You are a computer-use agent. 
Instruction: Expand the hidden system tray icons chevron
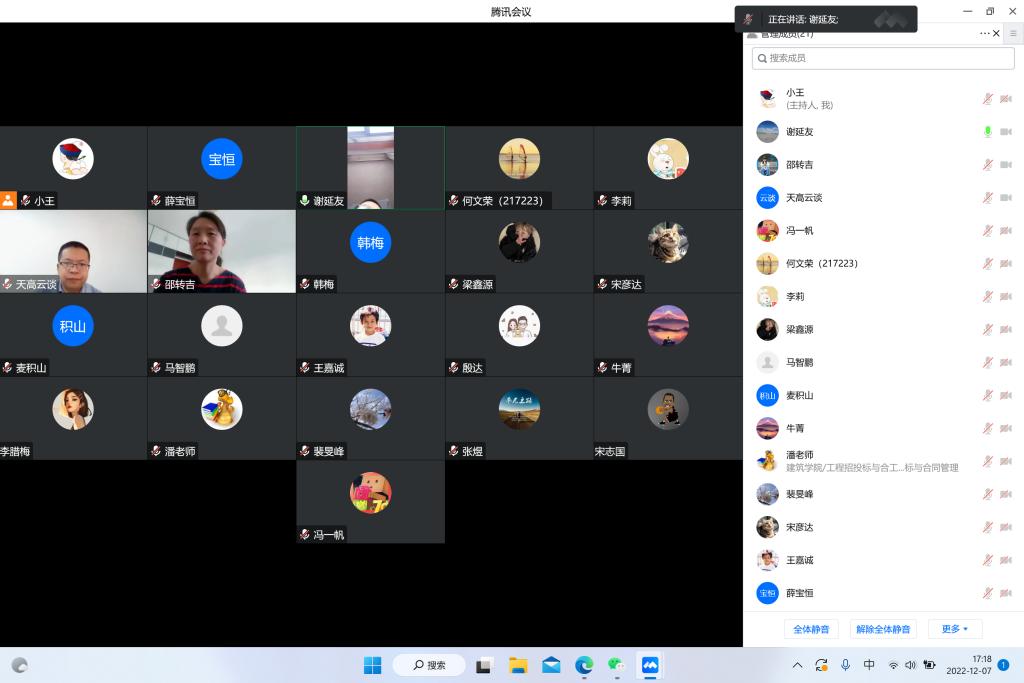pos(797,665)
